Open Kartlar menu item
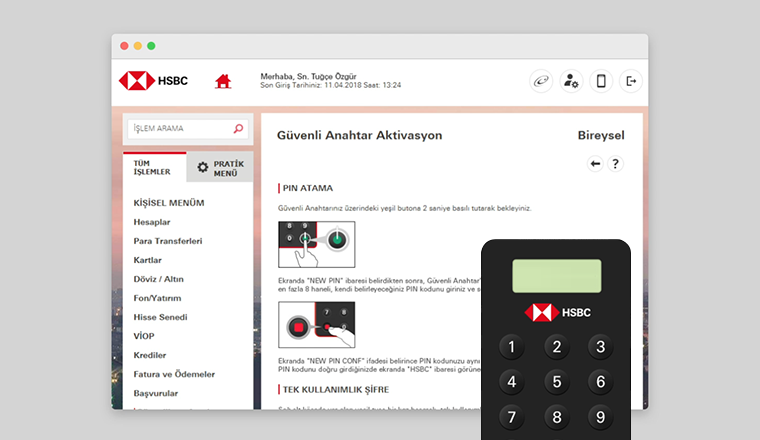This screenshot has height=440, width=760. [x=147, y=260]
